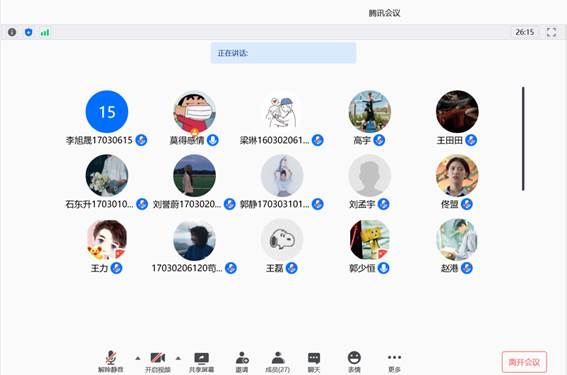Check the green network signal icon
Image resolution: width=567 pixels, height=375 pixels.
pyautogui.click(x=45, y=33)
